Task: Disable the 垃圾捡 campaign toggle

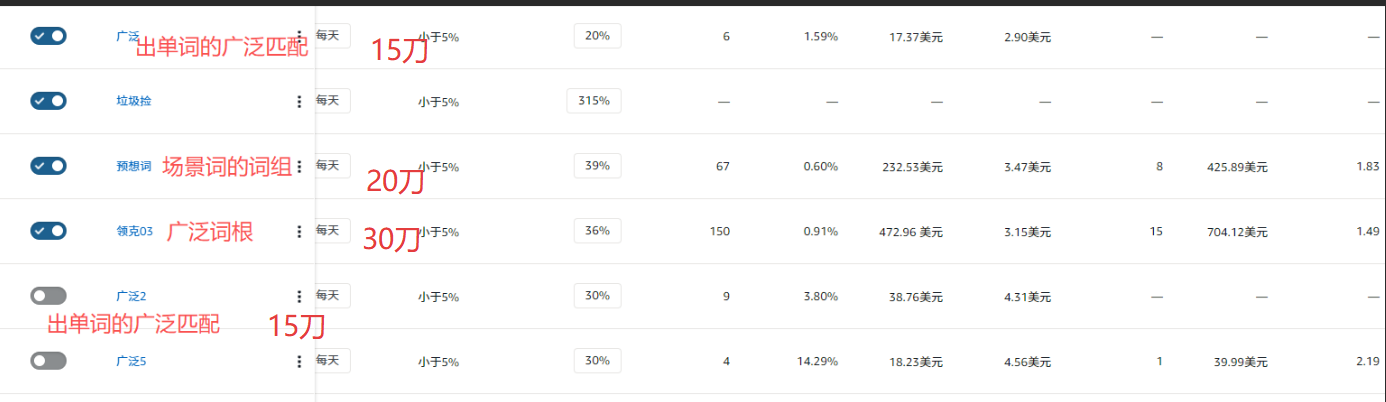Action: point(48,101)
